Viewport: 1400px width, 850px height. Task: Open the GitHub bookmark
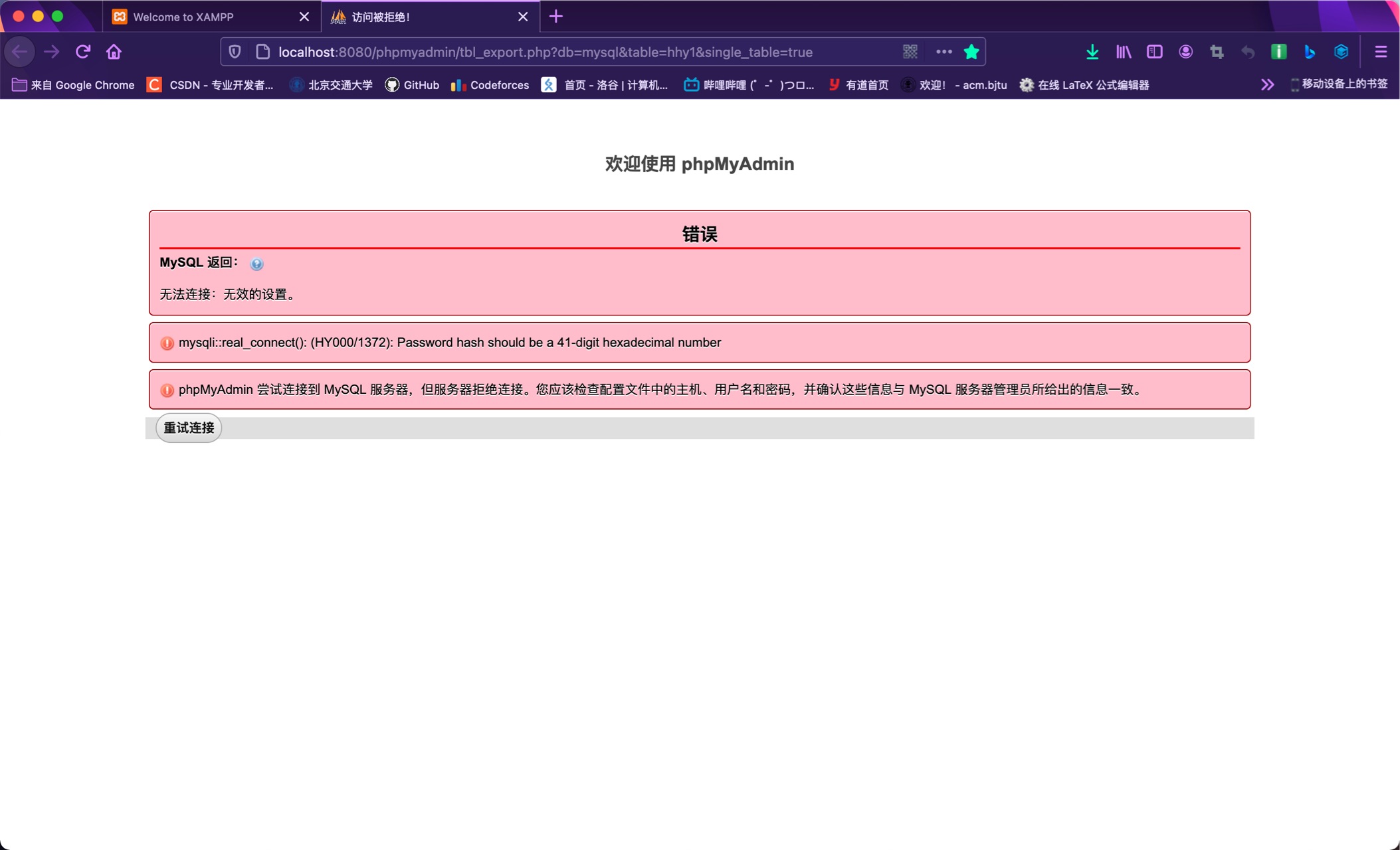[412, 85]
